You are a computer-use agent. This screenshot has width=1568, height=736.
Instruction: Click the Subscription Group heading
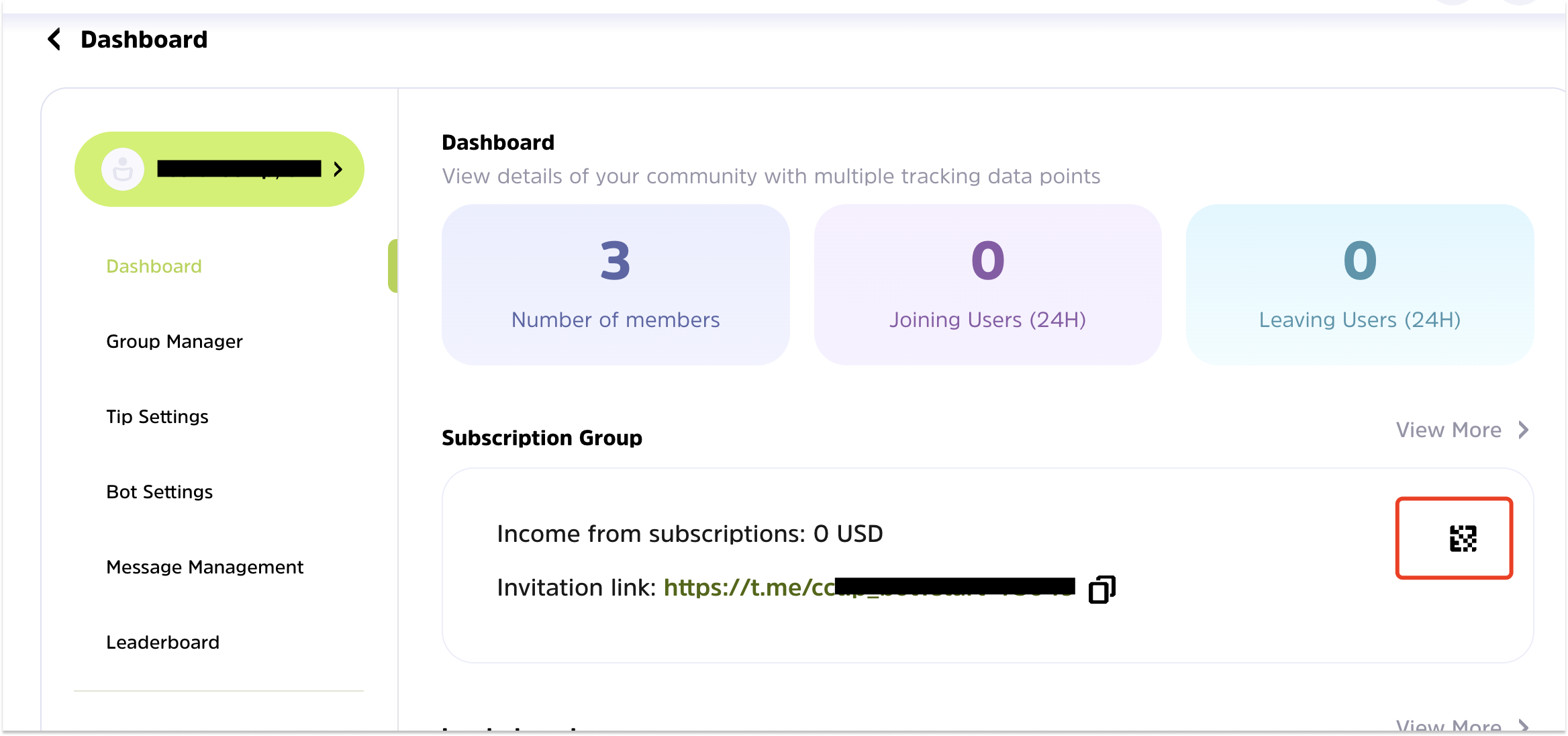tap(542, 438)
